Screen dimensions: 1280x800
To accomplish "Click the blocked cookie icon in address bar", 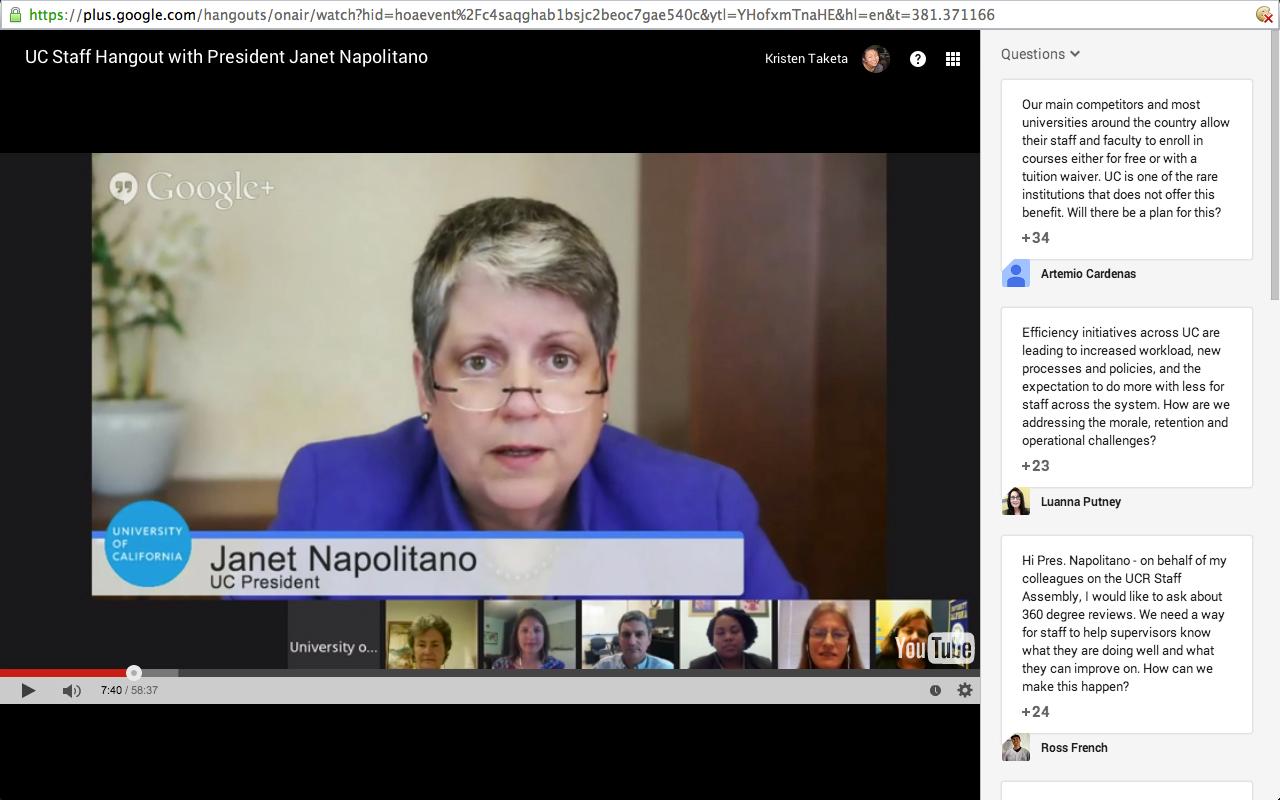I will point(1264,15).
